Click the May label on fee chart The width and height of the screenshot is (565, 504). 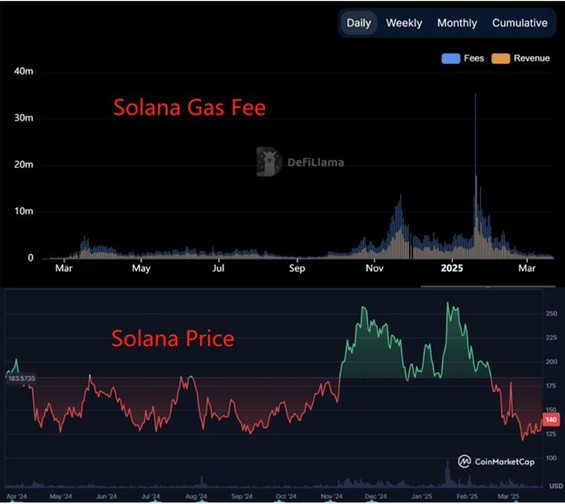(x=141, y=268)
